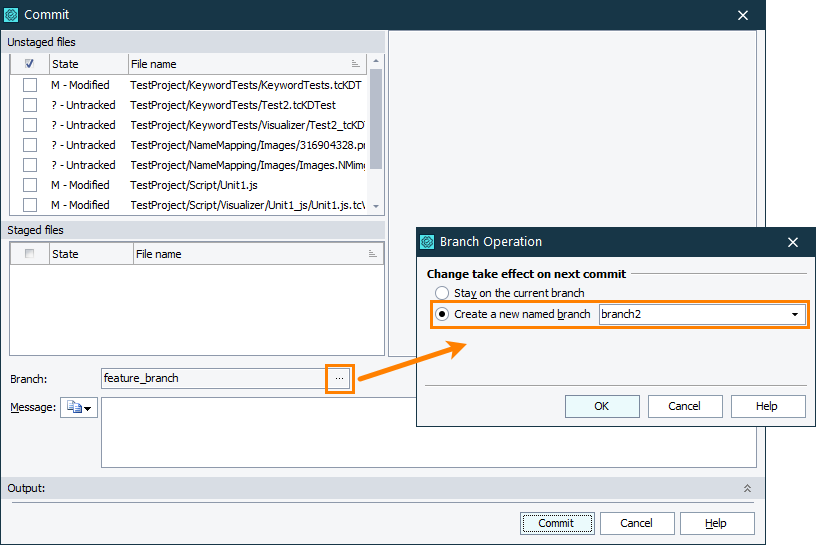This screenshot has height=545, width=816.
Task: Open the message template dropdown arrow
Action: (88, 409)
